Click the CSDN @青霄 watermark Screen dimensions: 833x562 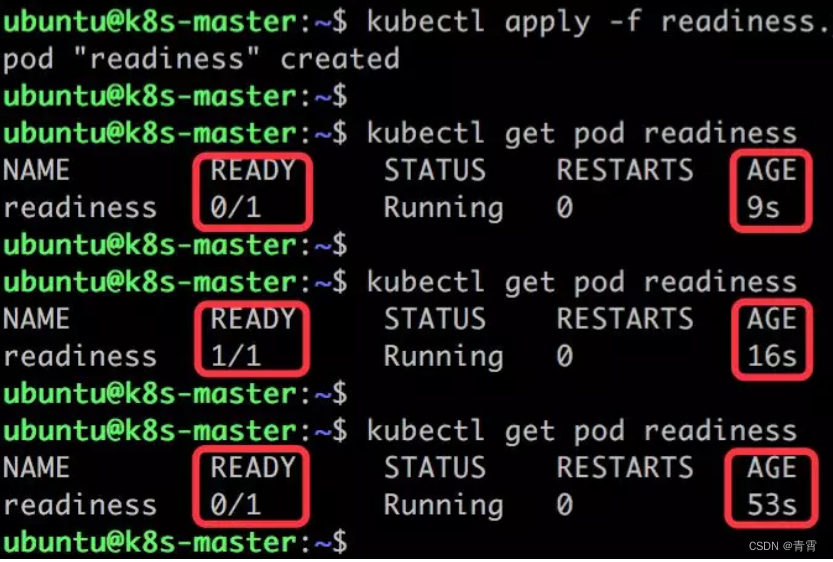pos(783,546)
